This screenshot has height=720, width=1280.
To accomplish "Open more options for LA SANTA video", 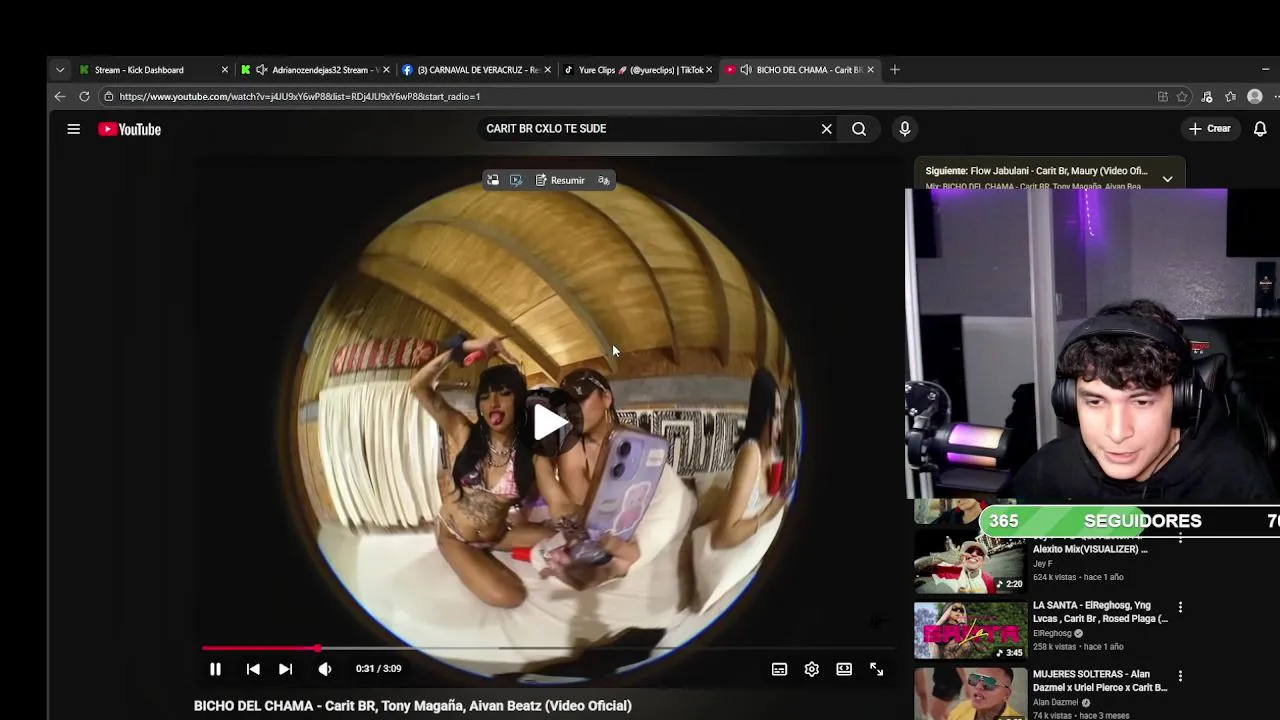I will (1180, 607).
